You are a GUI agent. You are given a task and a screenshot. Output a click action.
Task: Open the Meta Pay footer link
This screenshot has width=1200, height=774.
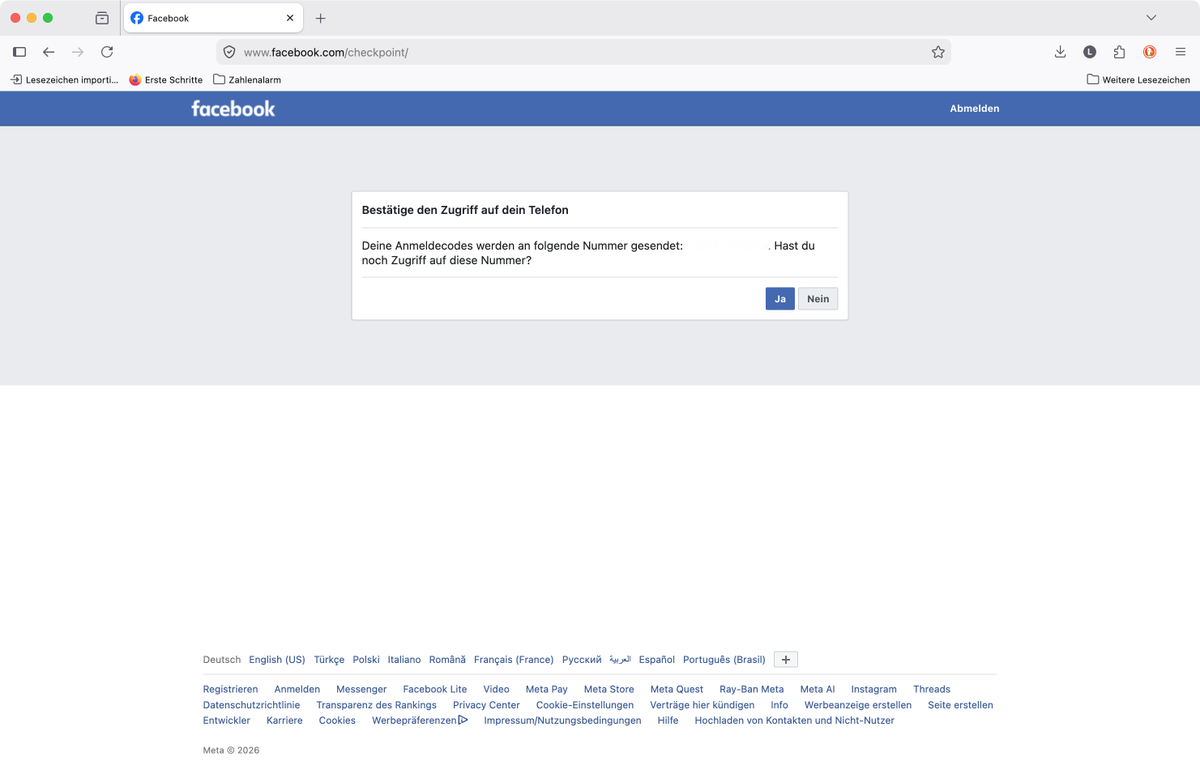pos(546,689)
